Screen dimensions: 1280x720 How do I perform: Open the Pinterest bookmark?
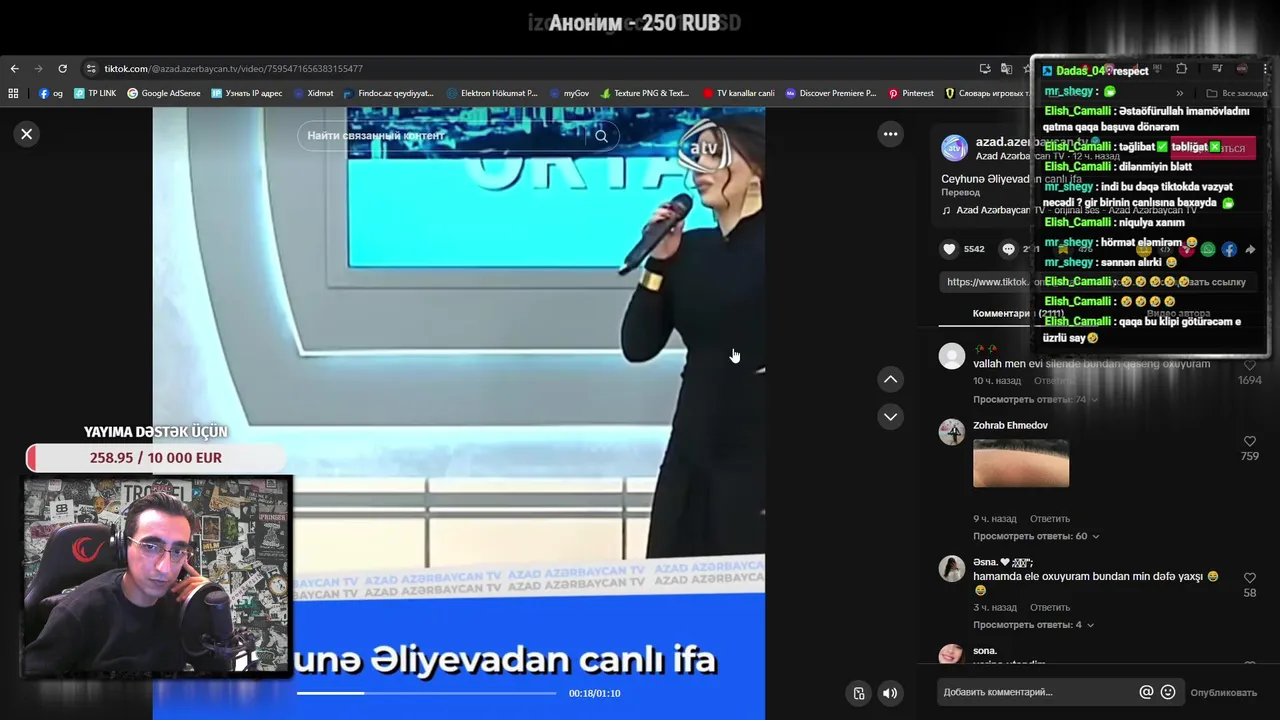click(x=911, y=93)
